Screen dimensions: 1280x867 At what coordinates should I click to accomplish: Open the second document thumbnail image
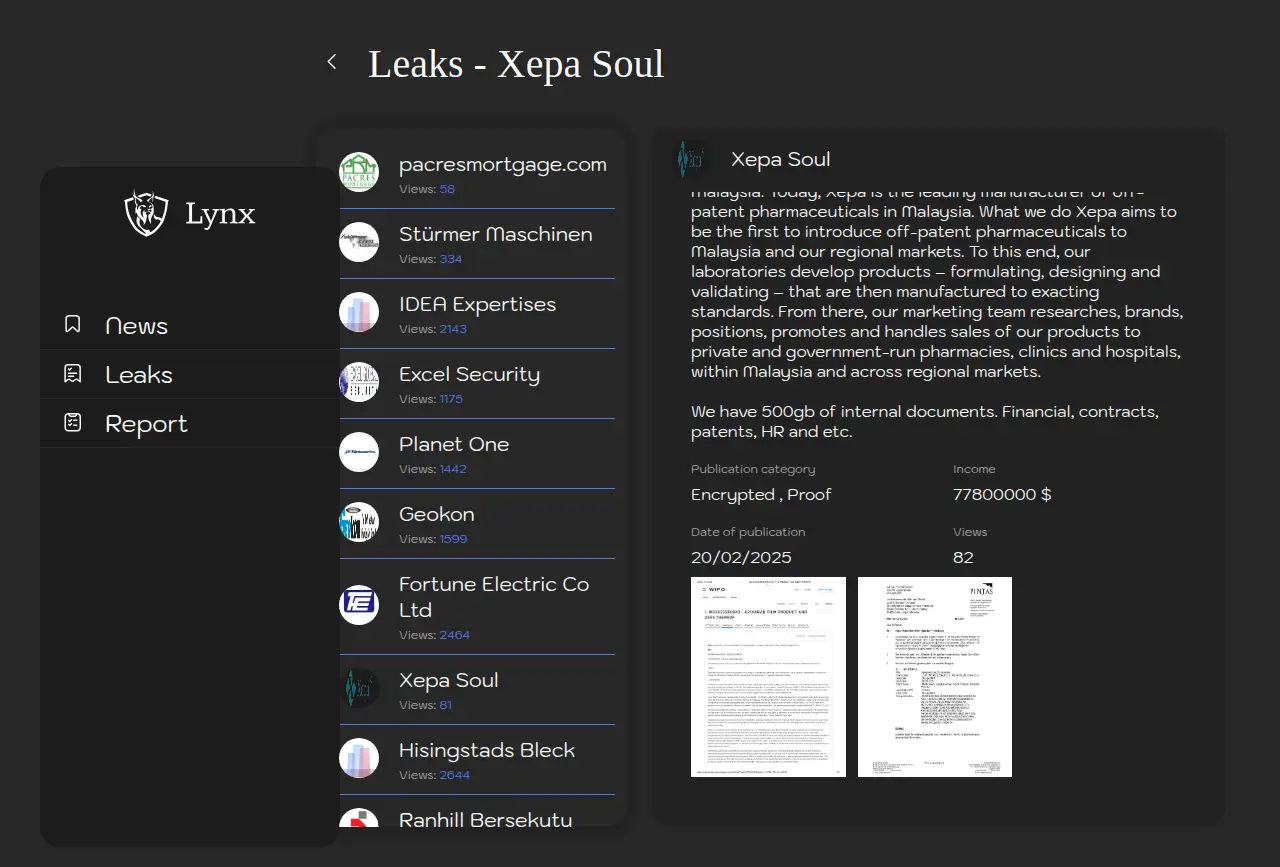934,677
